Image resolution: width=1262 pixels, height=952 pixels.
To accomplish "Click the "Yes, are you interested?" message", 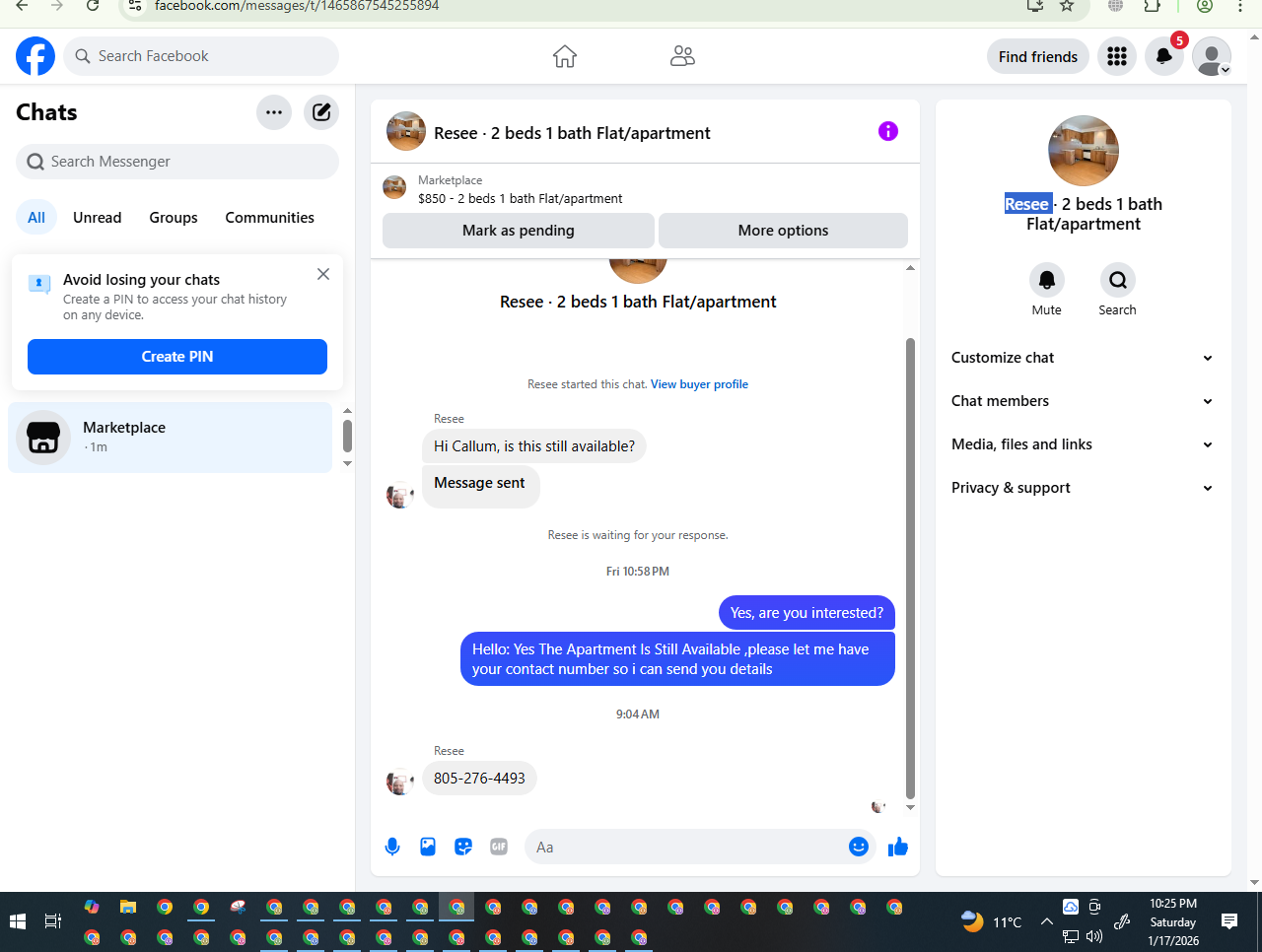I will tap(806, 613).
